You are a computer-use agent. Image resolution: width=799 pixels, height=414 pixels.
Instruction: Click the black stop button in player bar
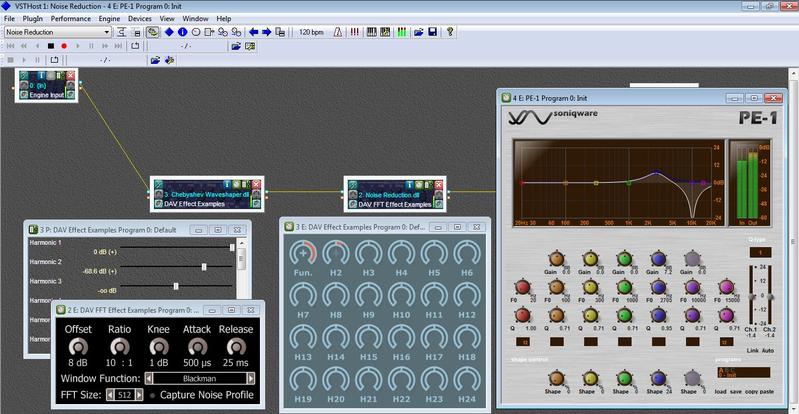(x=51, y=46)
